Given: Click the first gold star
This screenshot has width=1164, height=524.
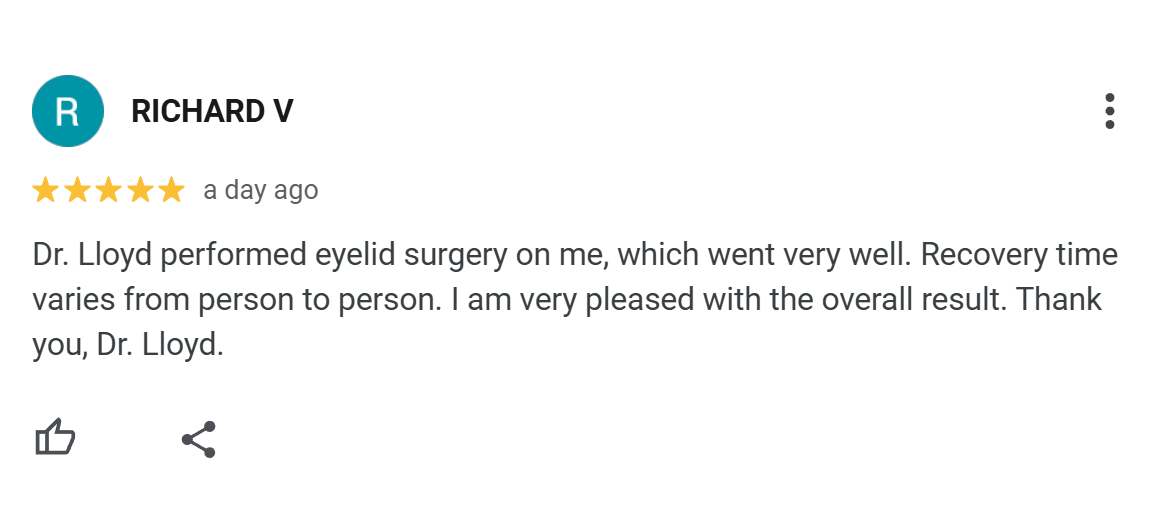Looking at the screenshot, I should [x=45, y=190].
